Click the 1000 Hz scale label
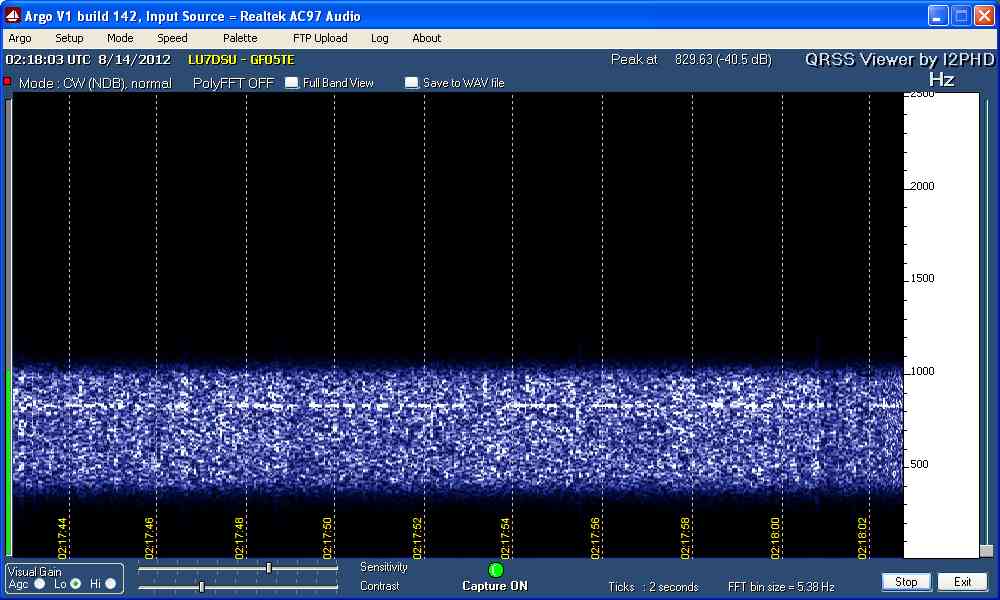 922,371
